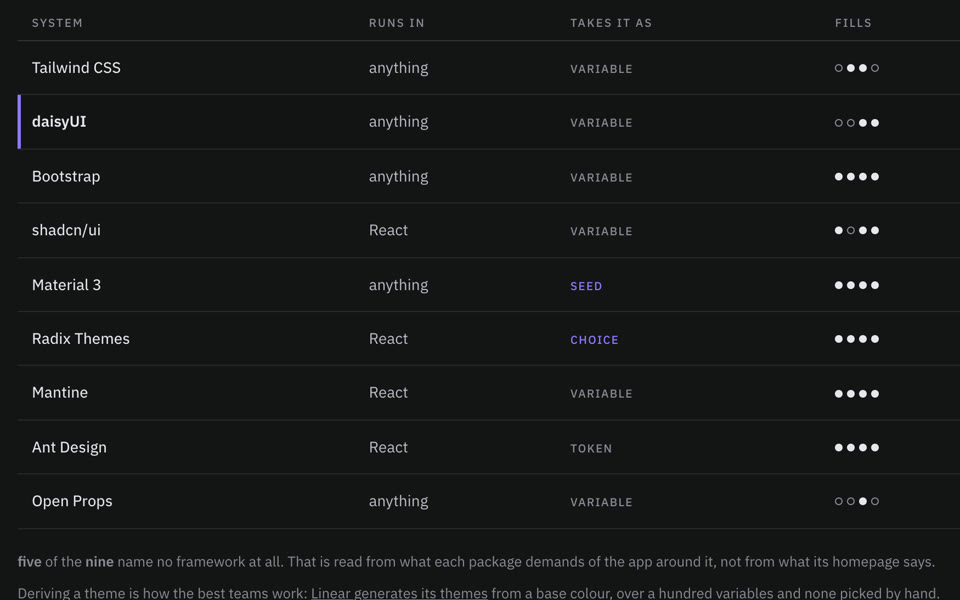This screenshot has width=960, height=600.
Task: Click 'anything' in the daisyUI row
Action: click(x=398, y=122)
